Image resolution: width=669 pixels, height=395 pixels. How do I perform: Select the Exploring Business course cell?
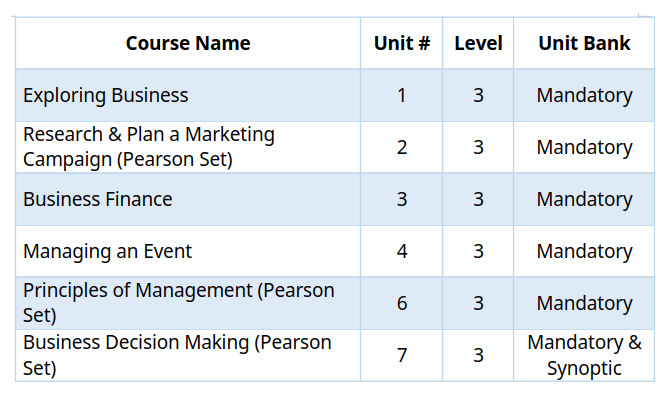click(188, 95)
